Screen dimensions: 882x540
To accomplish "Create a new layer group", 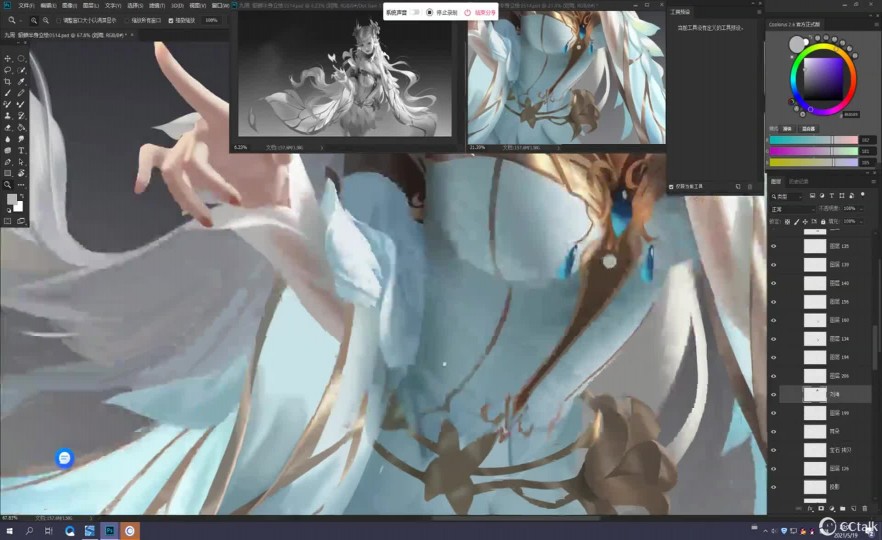I will click(x=843, y=508).
